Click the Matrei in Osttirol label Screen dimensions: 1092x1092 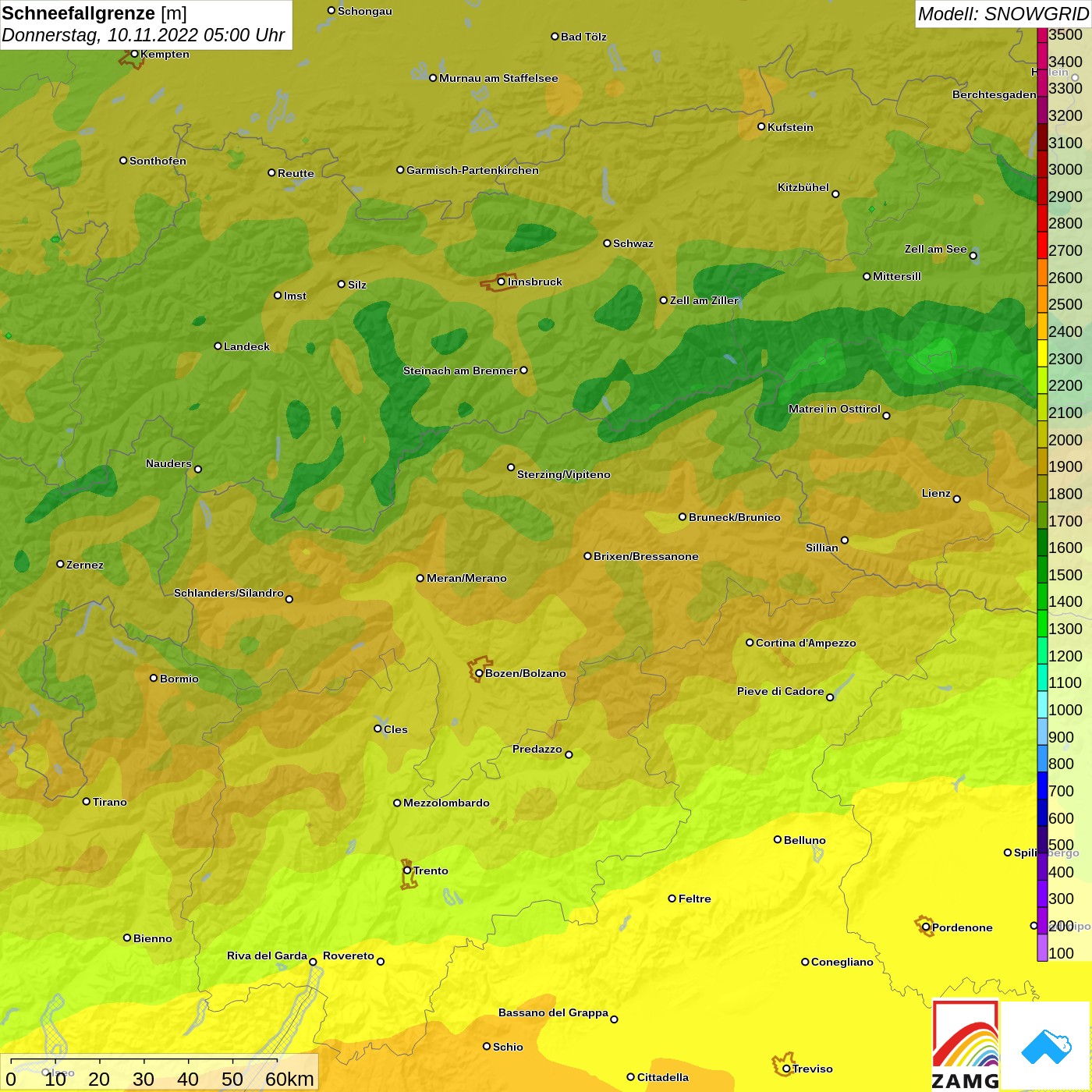(x=835, y=409)
